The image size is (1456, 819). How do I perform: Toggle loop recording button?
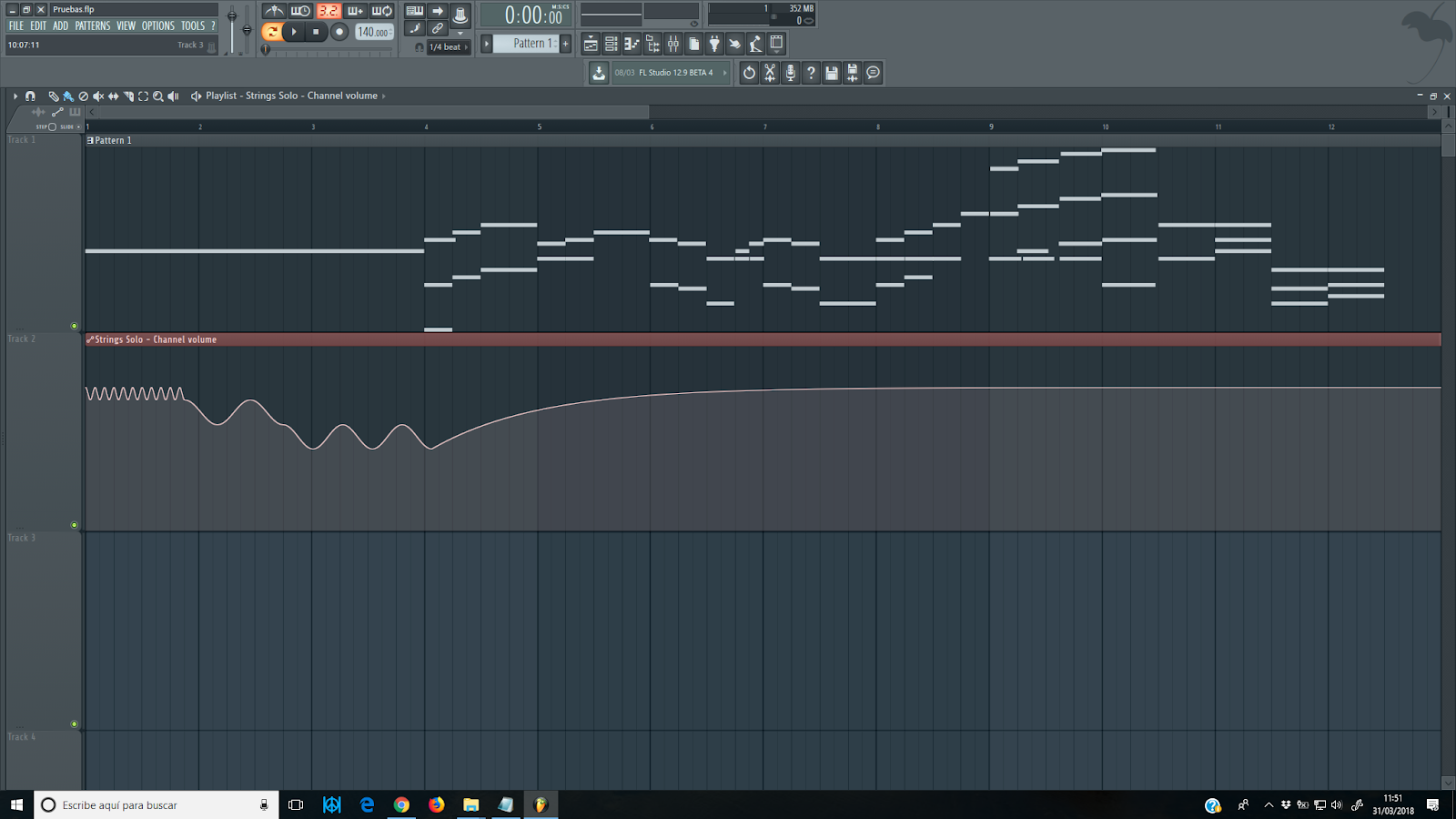tap(382, 11)
